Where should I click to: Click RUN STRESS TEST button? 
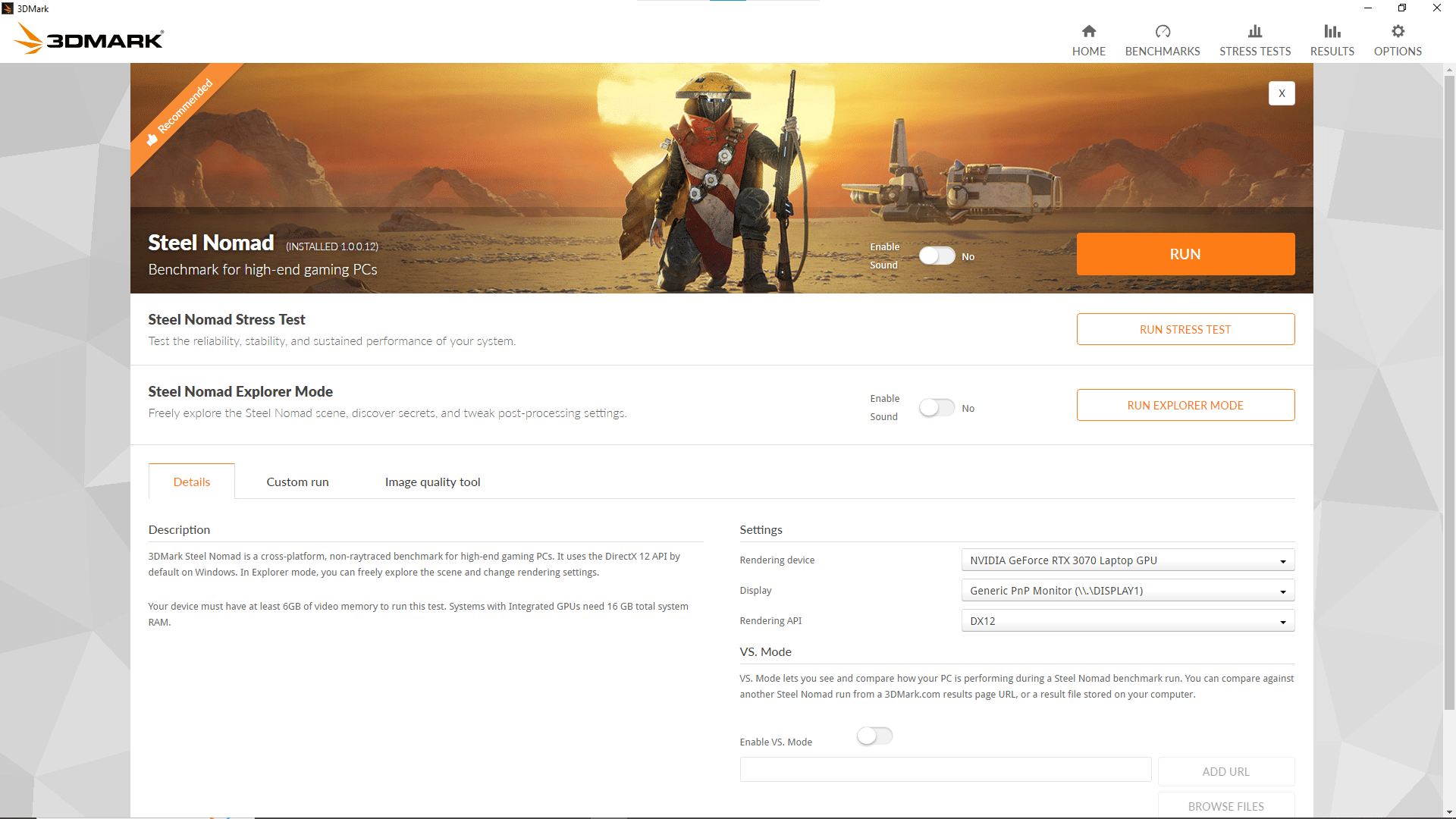point(1185,330)
